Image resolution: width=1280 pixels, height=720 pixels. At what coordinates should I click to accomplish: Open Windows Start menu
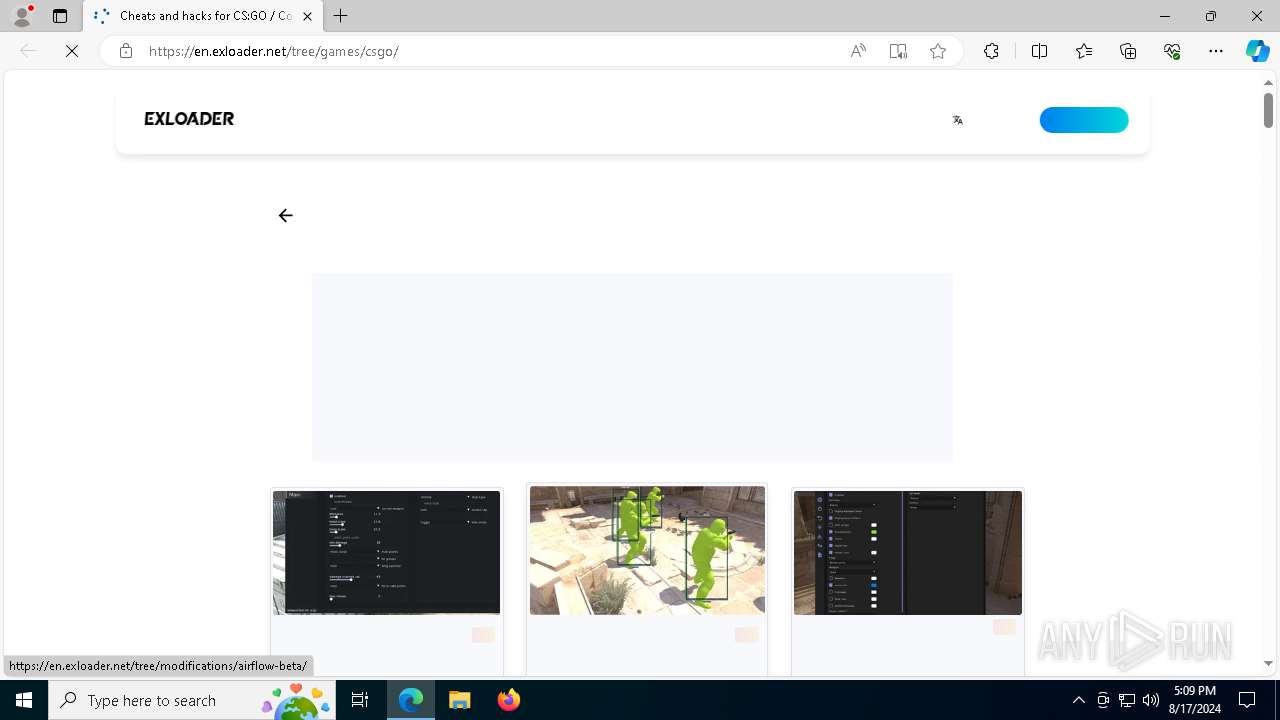pyautogui.click(x=24, y=700)
